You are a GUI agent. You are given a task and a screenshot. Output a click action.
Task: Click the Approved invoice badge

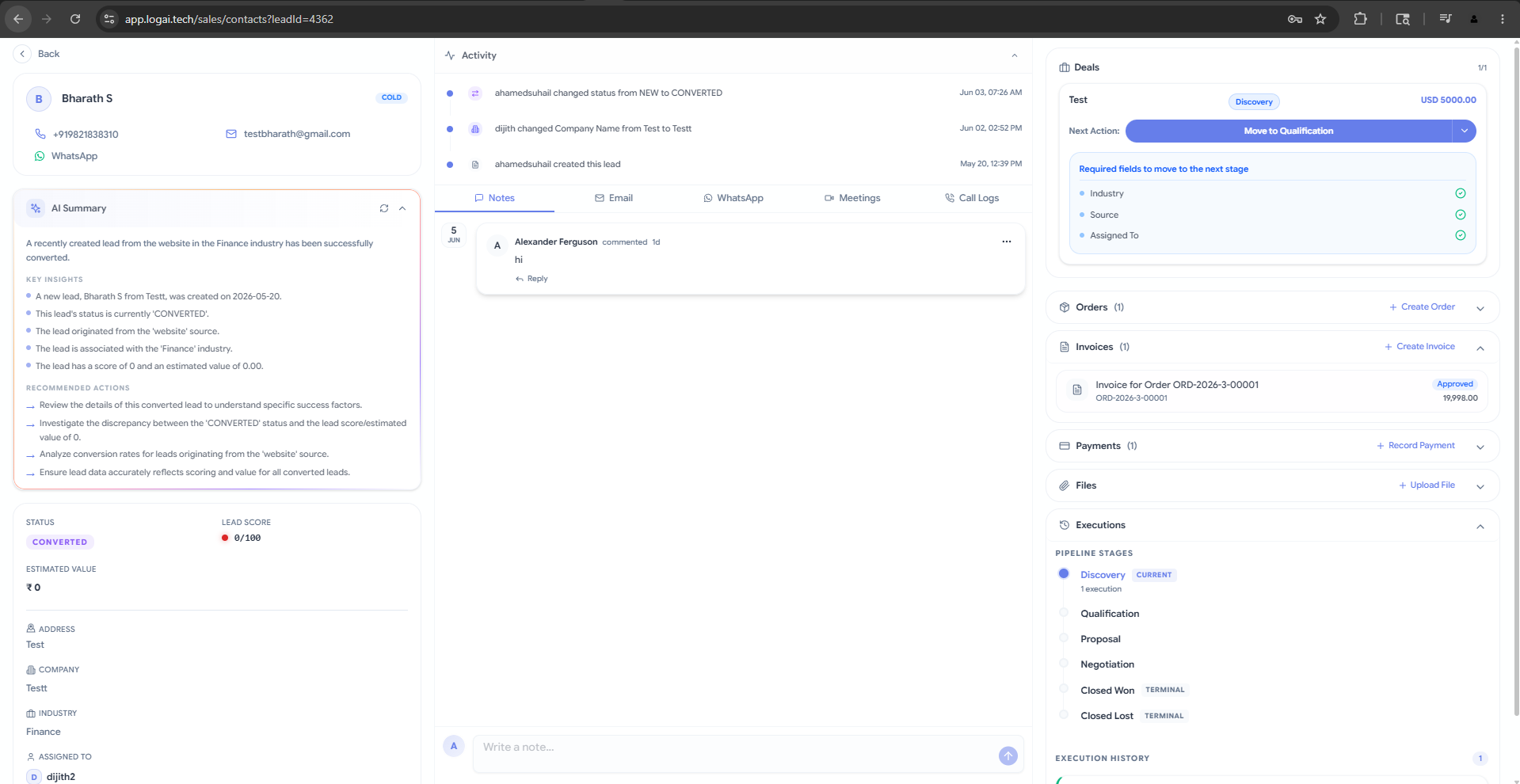(1455, 384)
